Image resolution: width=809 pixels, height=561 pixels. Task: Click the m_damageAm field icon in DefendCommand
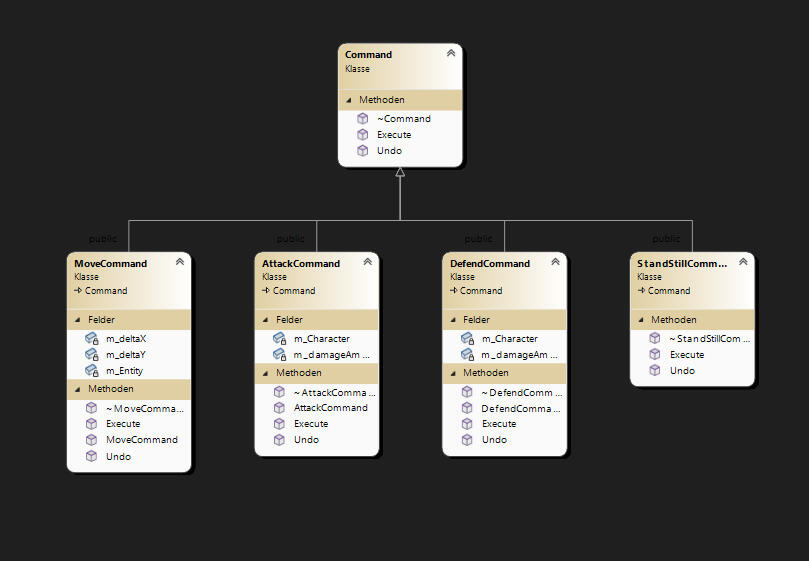[467, 354]
